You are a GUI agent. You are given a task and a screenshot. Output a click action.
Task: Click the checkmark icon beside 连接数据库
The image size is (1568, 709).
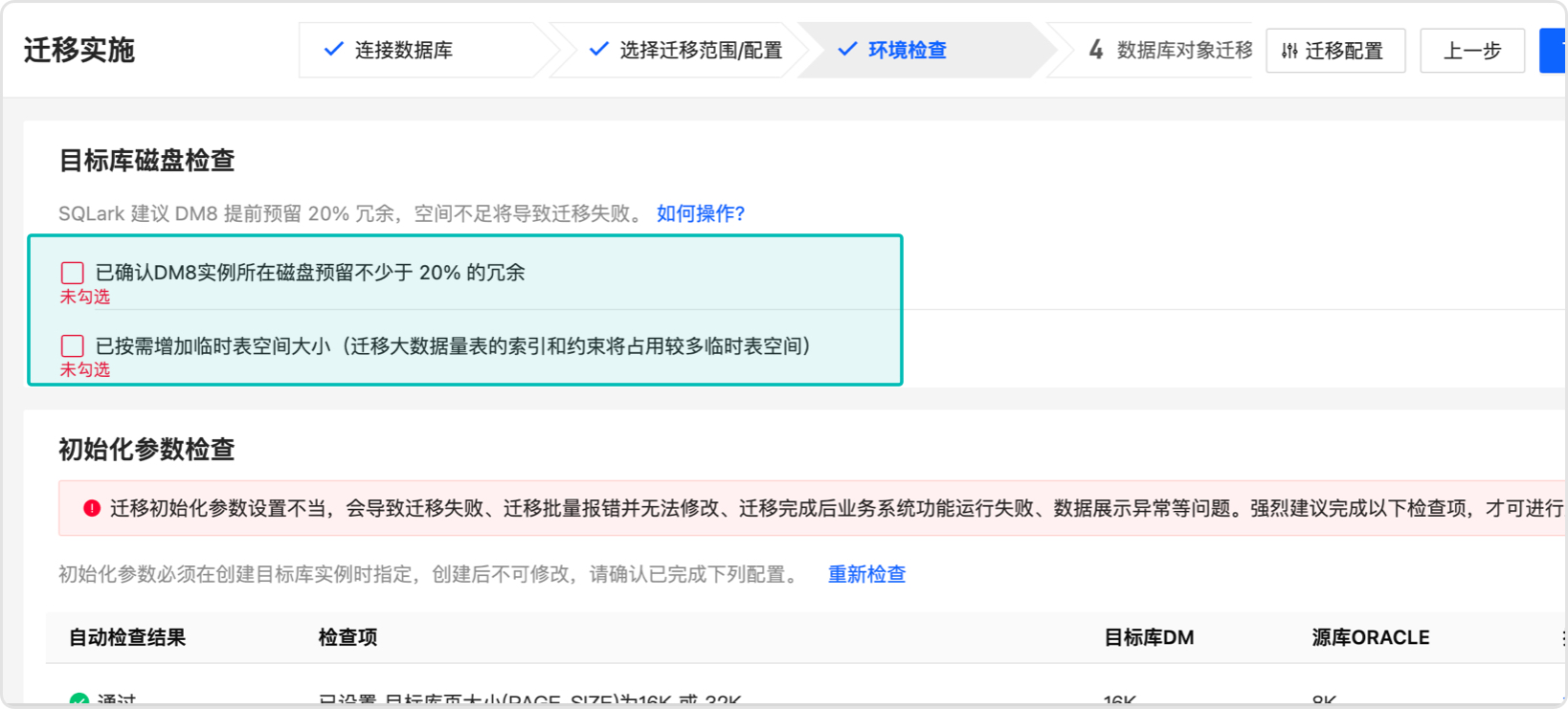[333, 49]
